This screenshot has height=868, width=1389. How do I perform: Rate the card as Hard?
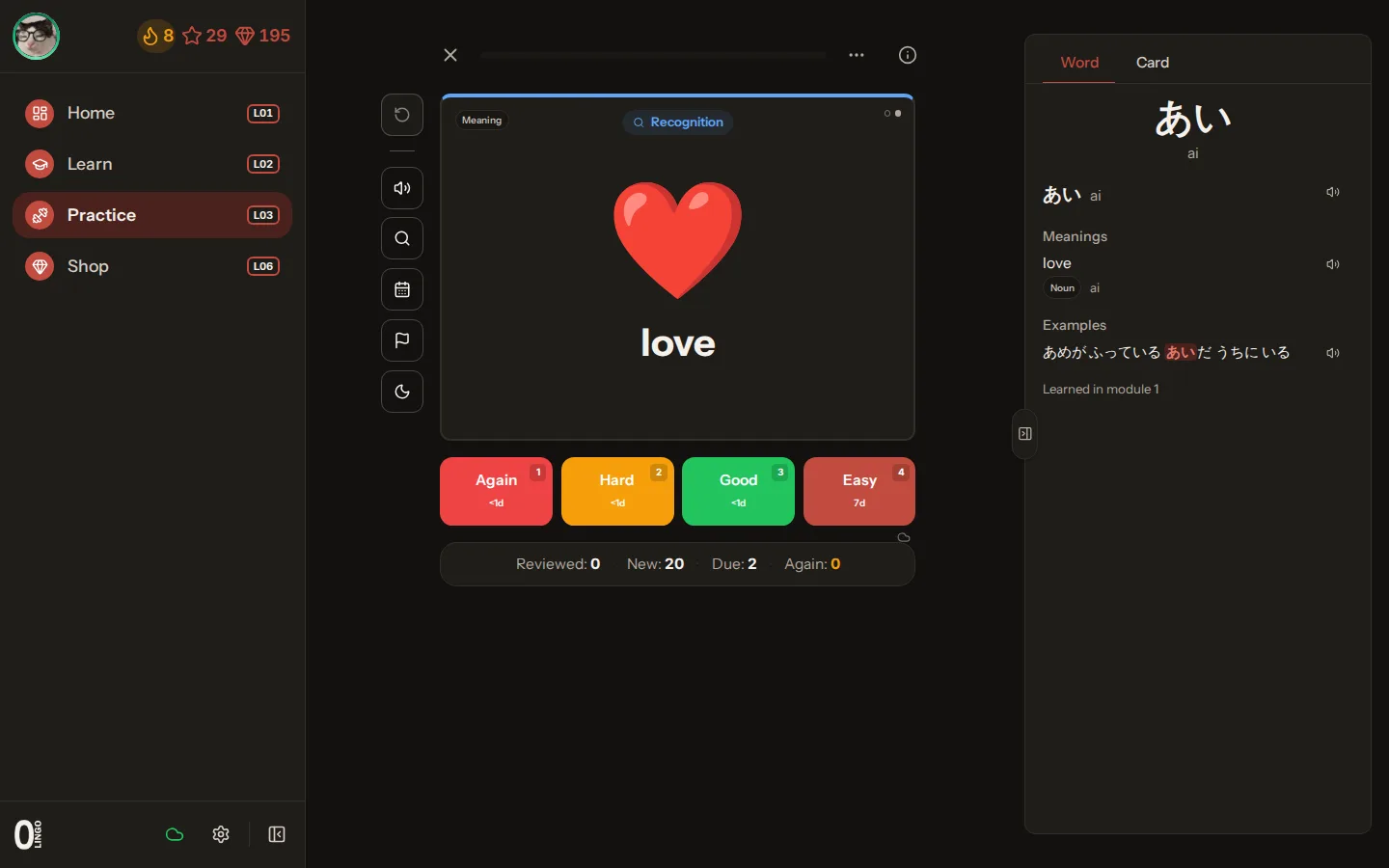(x=617, y=491)
